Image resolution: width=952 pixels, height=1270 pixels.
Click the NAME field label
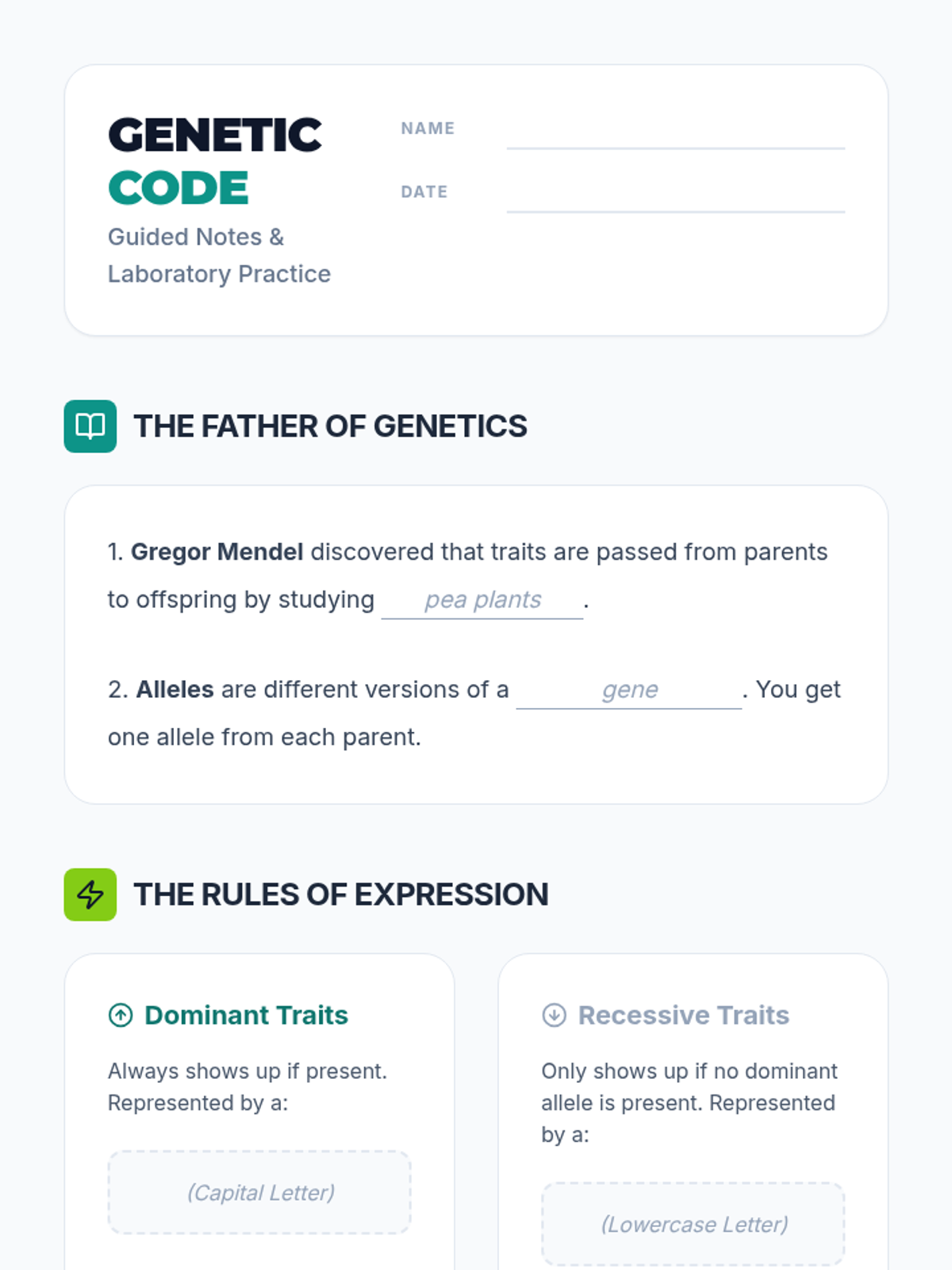pos(428,129)
